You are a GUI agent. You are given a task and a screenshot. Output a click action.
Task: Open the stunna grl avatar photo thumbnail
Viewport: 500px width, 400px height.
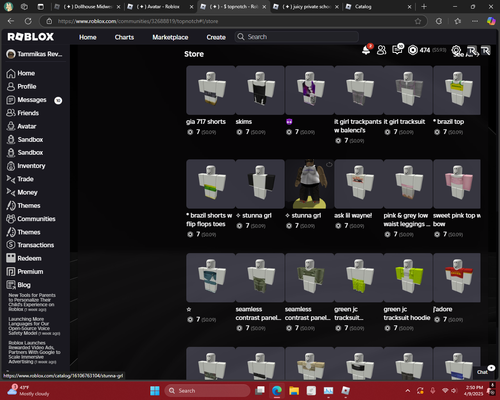(x=310, y=184)
